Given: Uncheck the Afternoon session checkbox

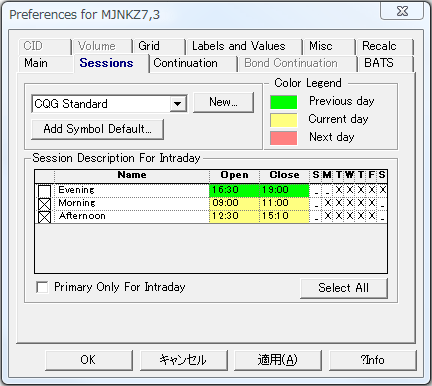Looking at the screenshot, I should (x=44, y=217).
